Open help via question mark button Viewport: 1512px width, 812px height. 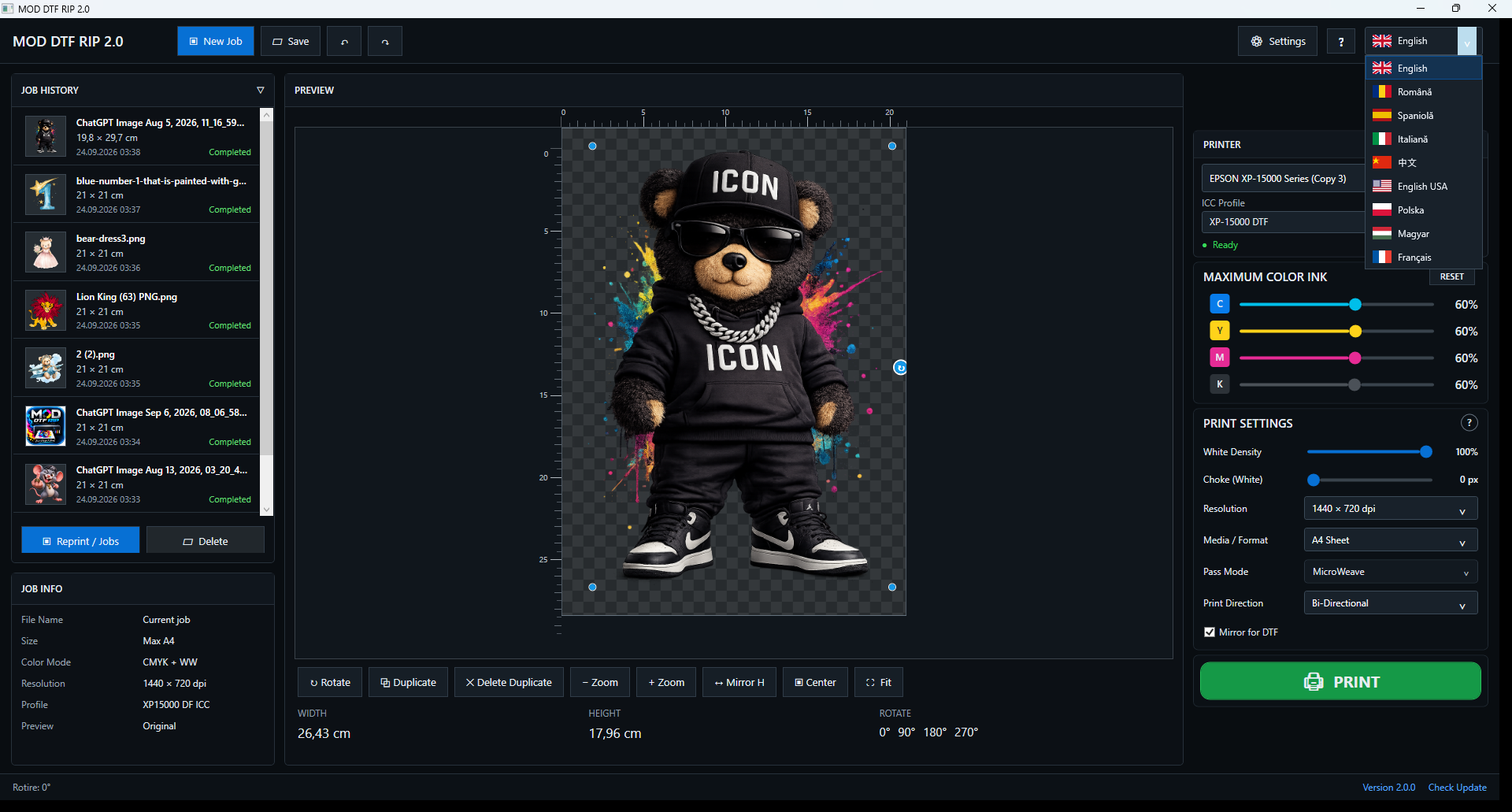(1341, 42)
